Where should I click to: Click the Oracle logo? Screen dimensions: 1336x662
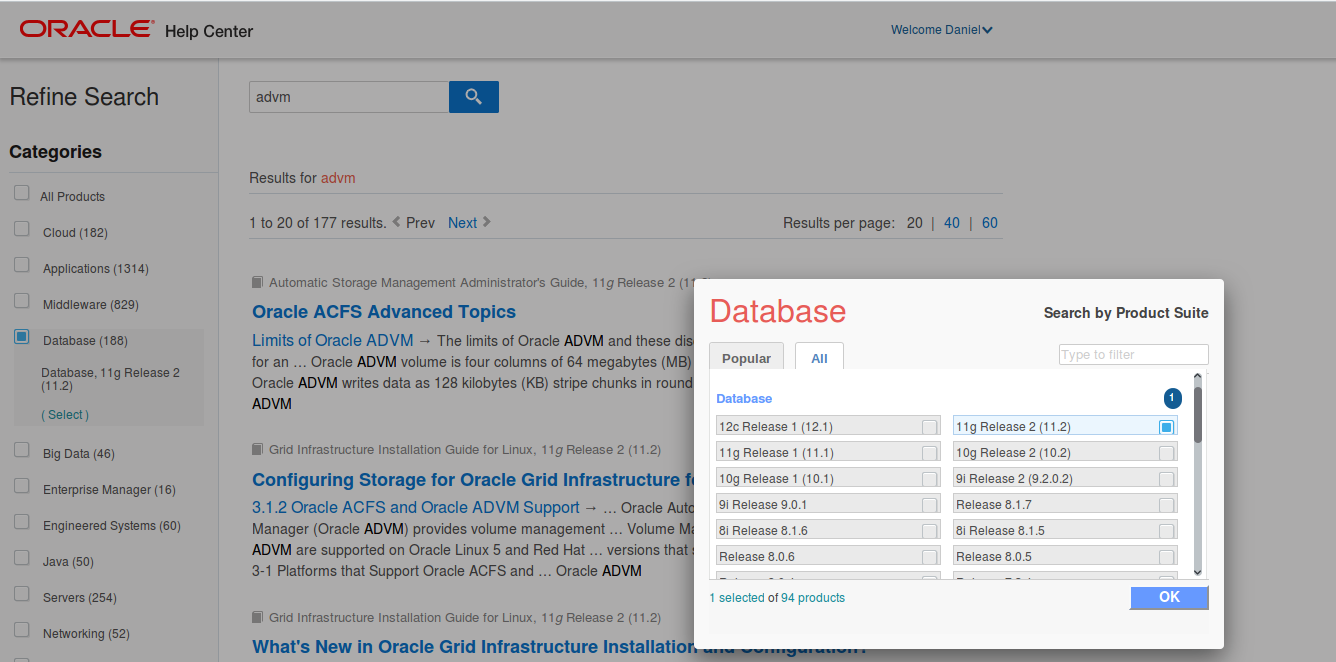pyautogui.click(x=88, y=30)
